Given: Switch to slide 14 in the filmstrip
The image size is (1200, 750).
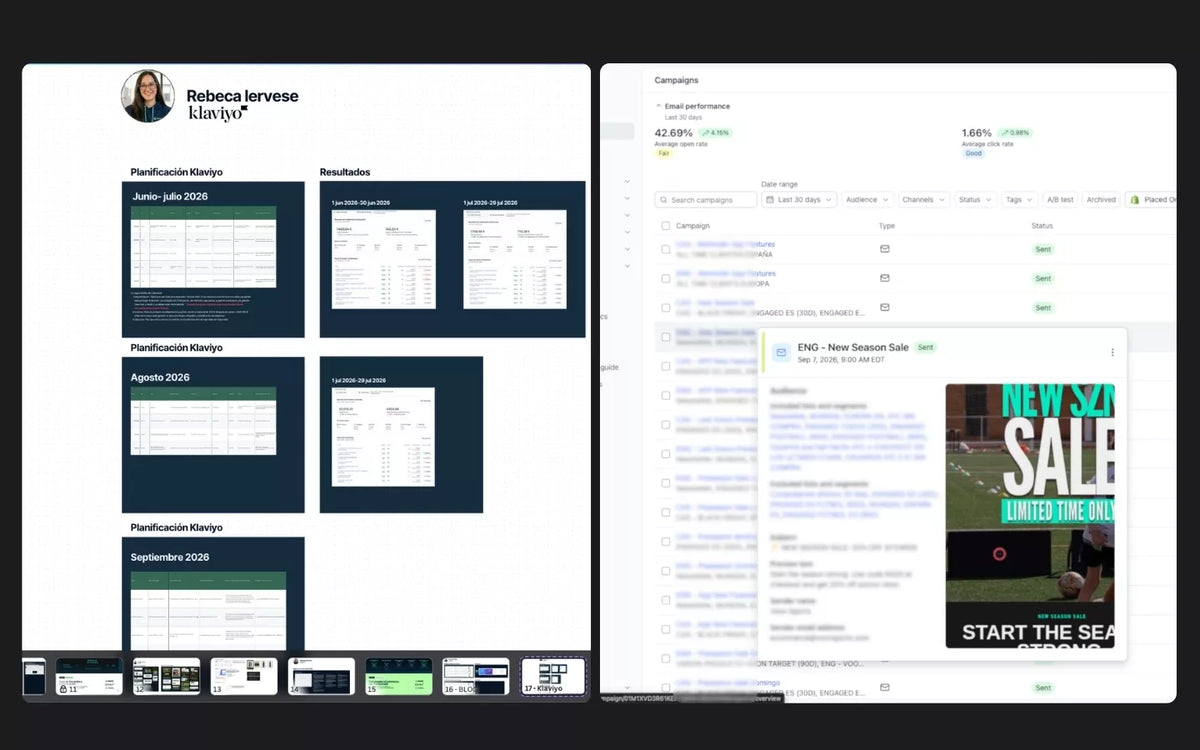Looking at the screenshot, I should (x=321, y=677).
